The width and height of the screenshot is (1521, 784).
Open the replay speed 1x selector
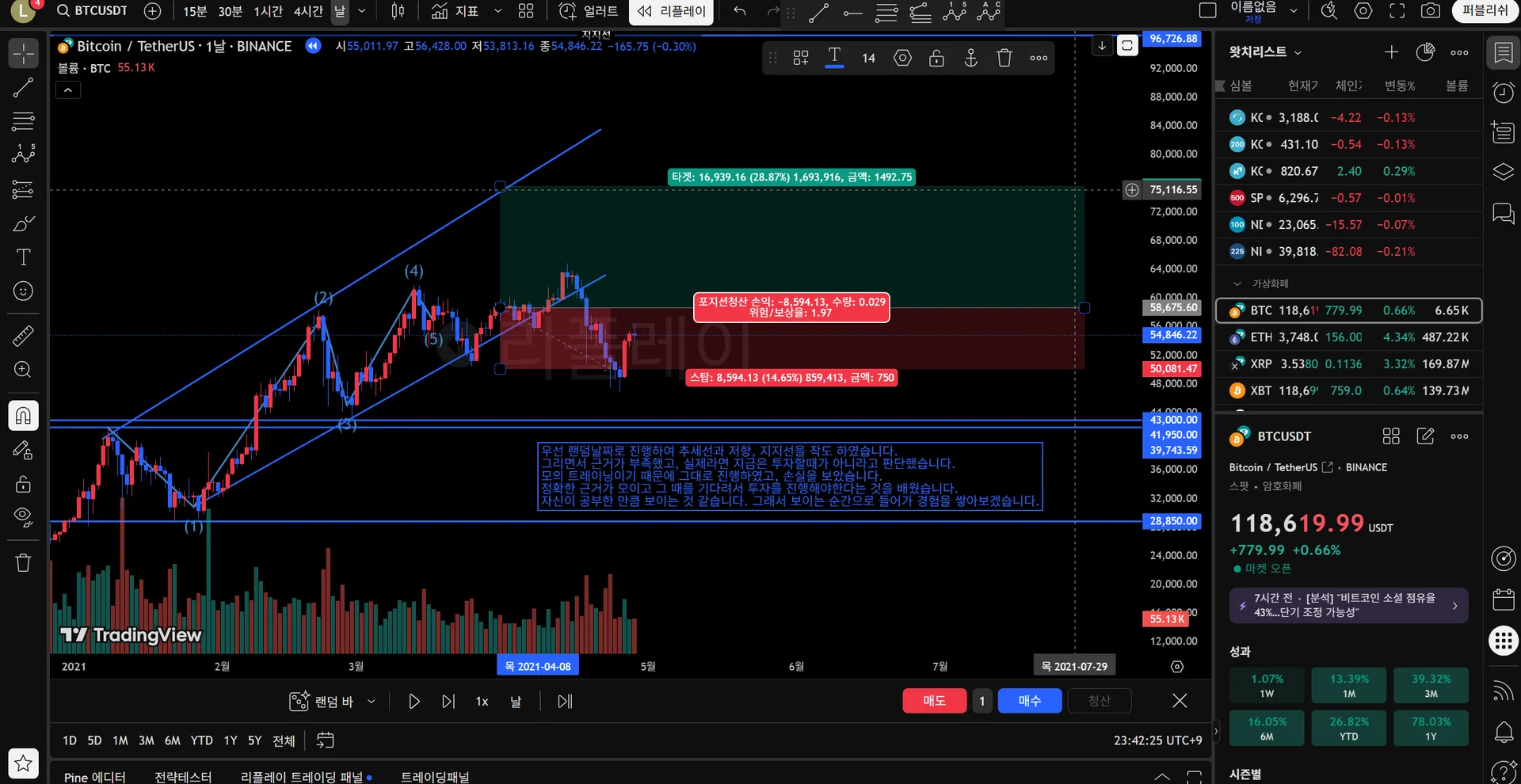click(482, 701)
